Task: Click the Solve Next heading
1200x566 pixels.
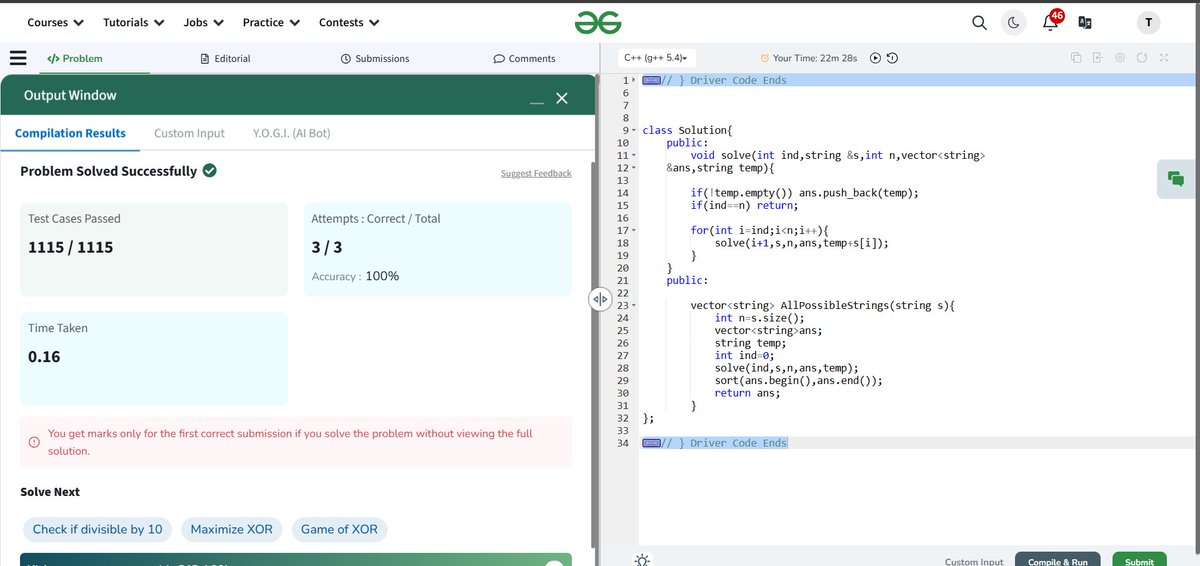Action: [x=50, y=492]
